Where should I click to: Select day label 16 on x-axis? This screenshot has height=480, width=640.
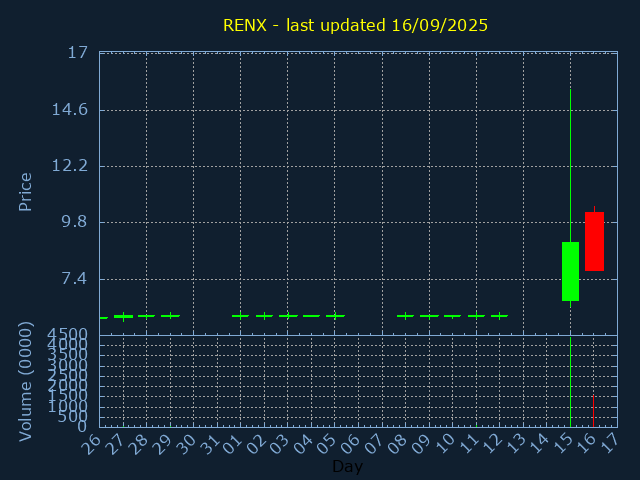tap(585, 444)
